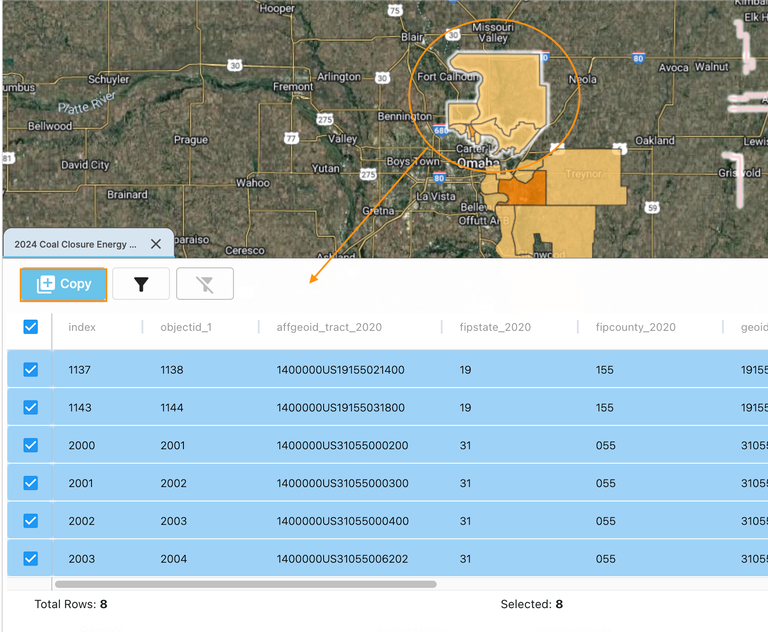Screen dimensions: 768x632
Task: Uncheck the checkbox for row index 1137
Action: click(30, 369)
